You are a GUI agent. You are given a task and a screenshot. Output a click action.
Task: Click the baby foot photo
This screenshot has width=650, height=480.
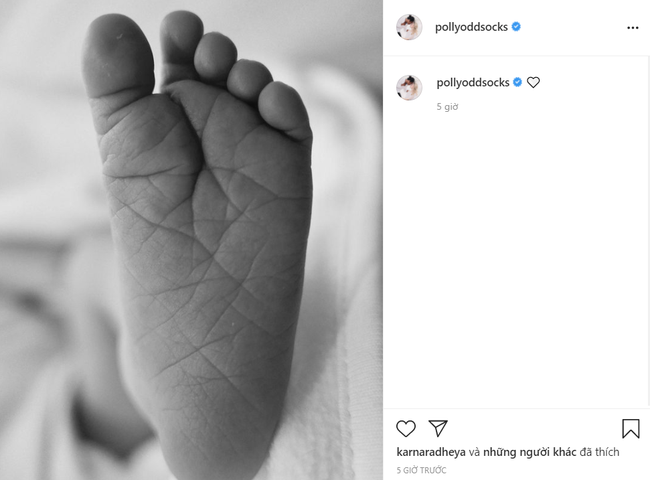tap(191, 240)
